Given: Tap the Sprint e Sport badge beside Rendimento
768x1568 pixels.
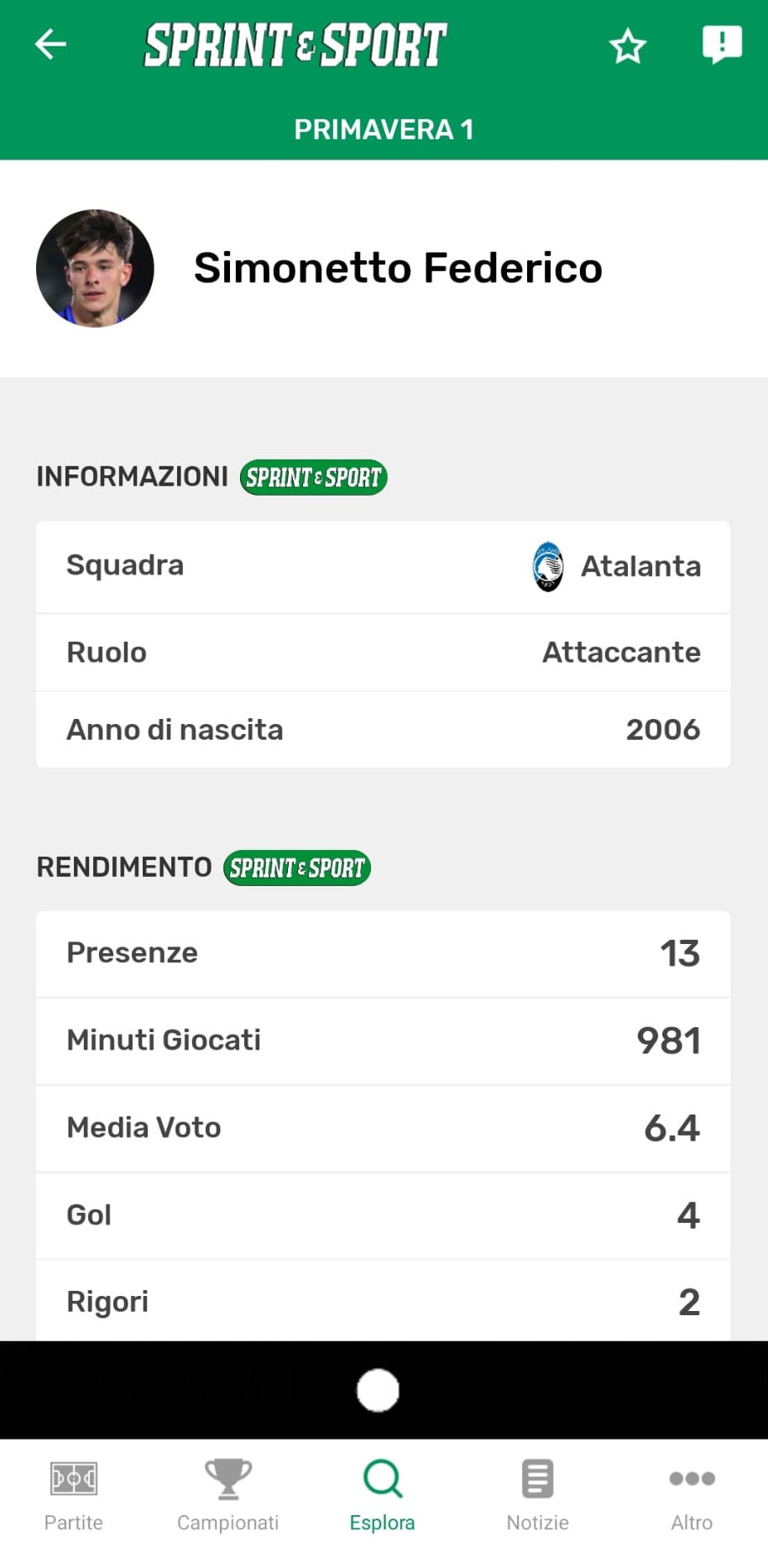Looking at the screenshot, I should 296,868.
